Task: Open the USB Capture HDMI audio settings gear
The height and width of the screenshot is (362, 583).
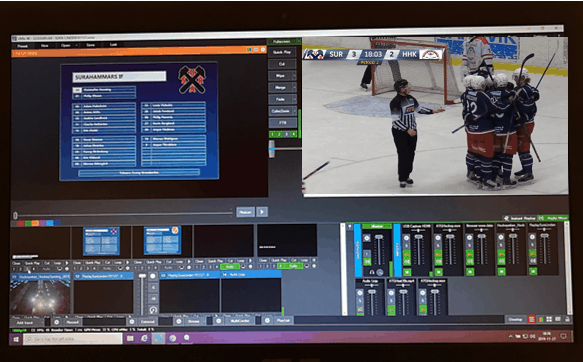Action: coord(407,238)
